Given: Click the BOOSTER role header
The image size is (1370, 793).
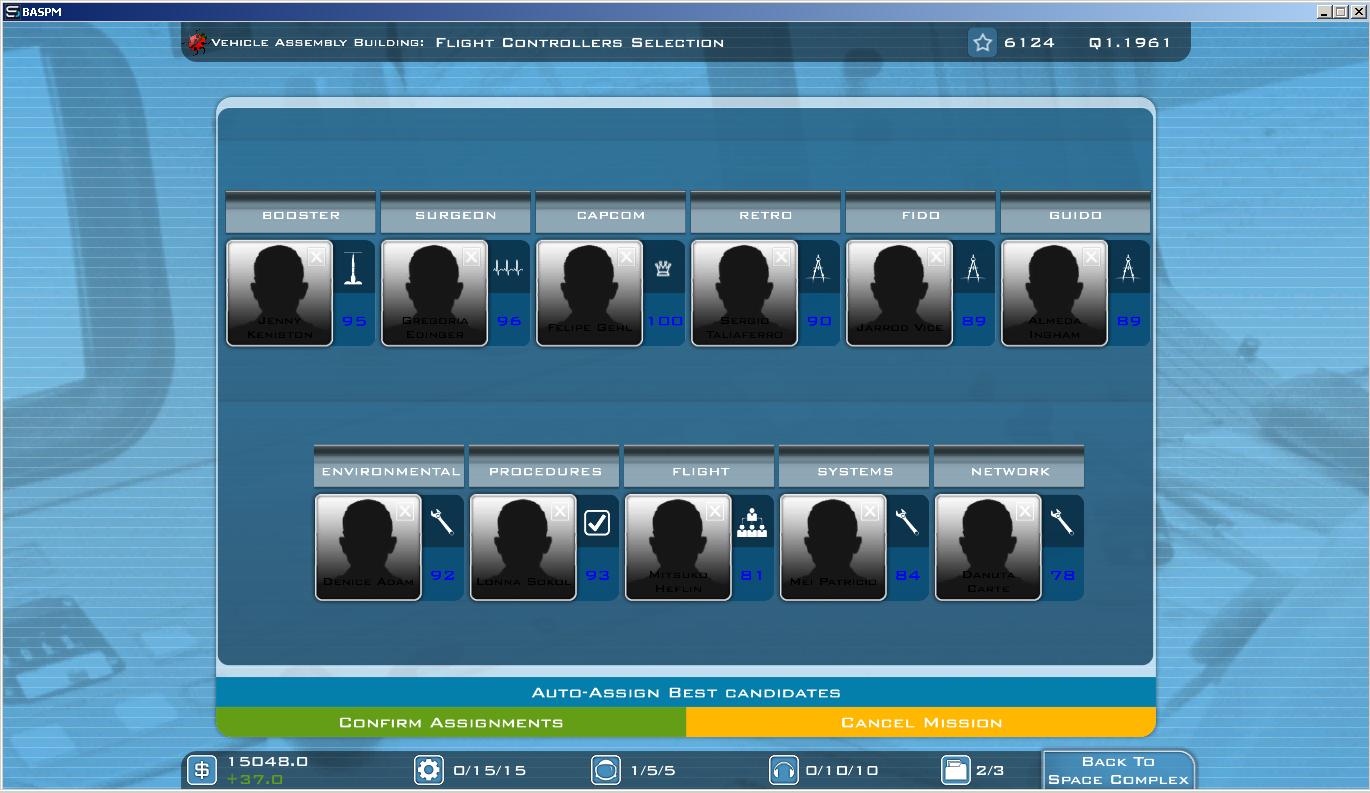Looking at the screenshot, I should [301, 213].
